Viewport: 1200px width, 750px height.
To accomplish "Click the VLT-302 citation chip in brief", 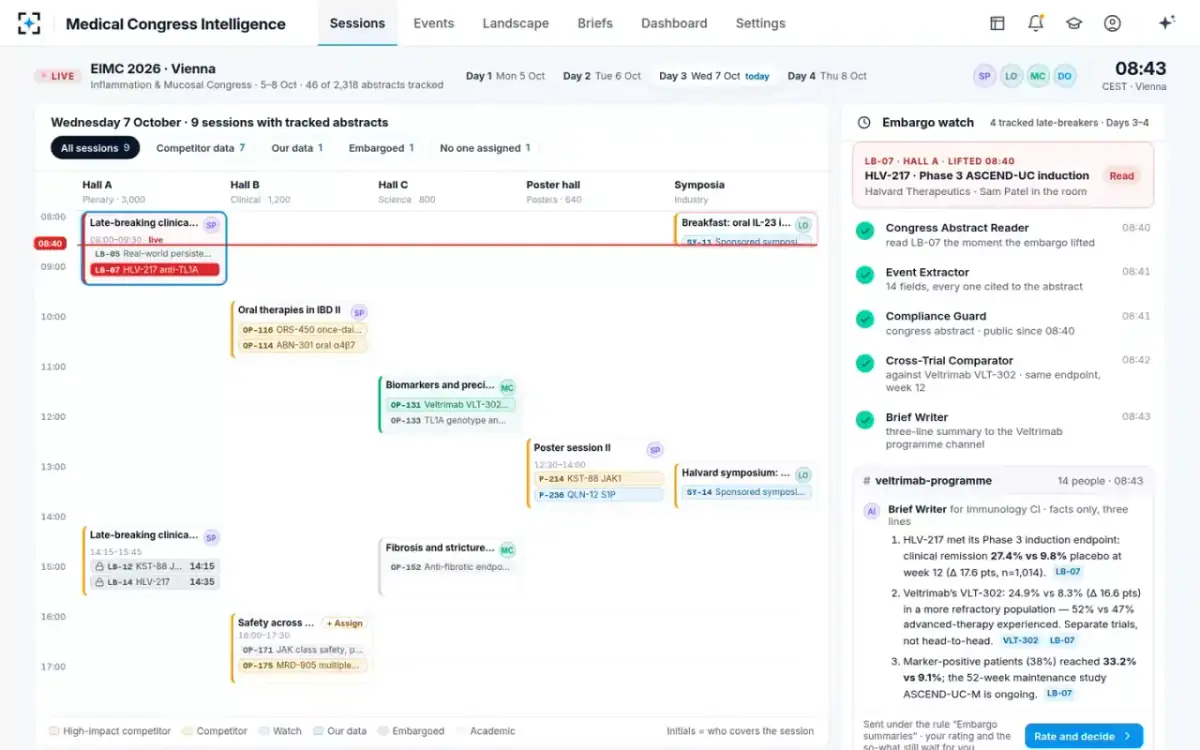I will (x=1021, y=640).
